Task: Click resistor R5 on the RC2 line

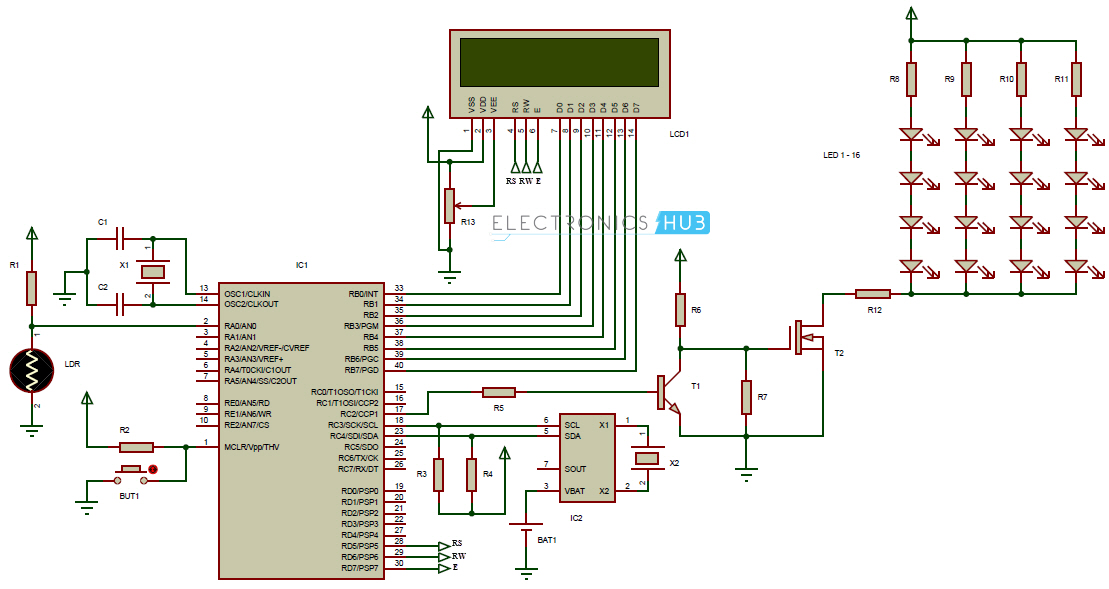Action: (499, 392)
